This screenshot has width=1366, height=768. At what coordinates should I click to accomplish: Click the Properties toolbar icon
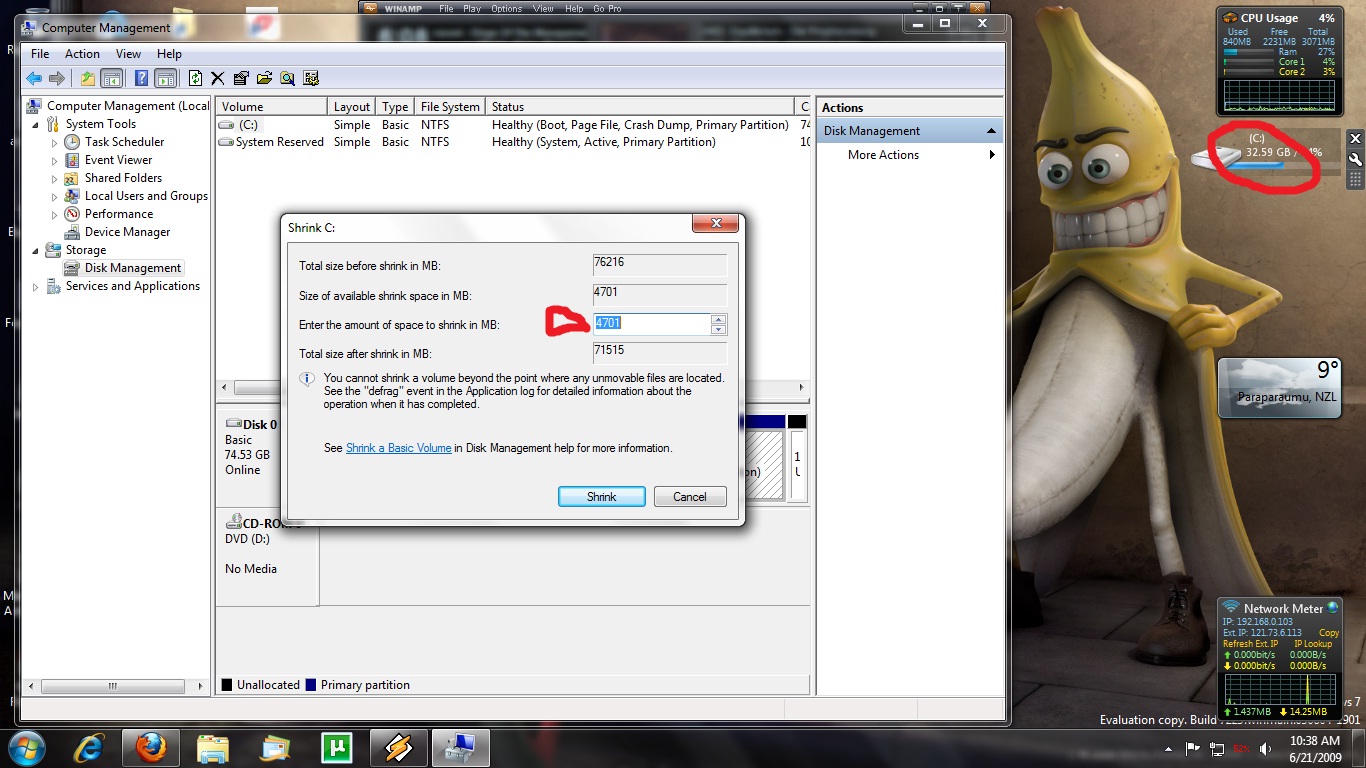(241, 78)
